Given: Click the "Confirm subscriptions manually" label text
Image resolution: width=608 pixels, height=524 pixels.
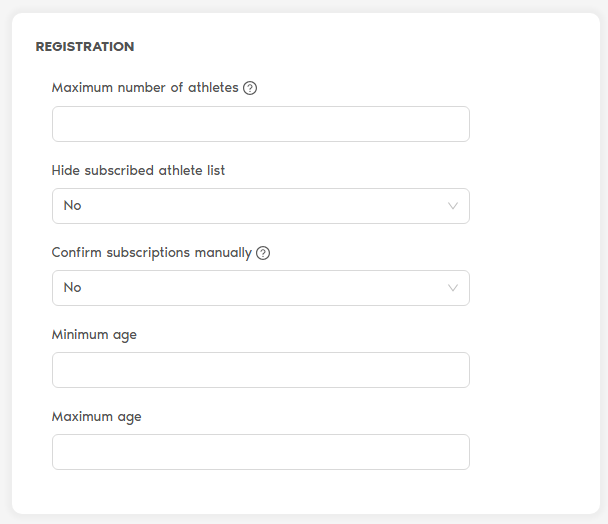Looking at the screenshot, I should [151, 253].
